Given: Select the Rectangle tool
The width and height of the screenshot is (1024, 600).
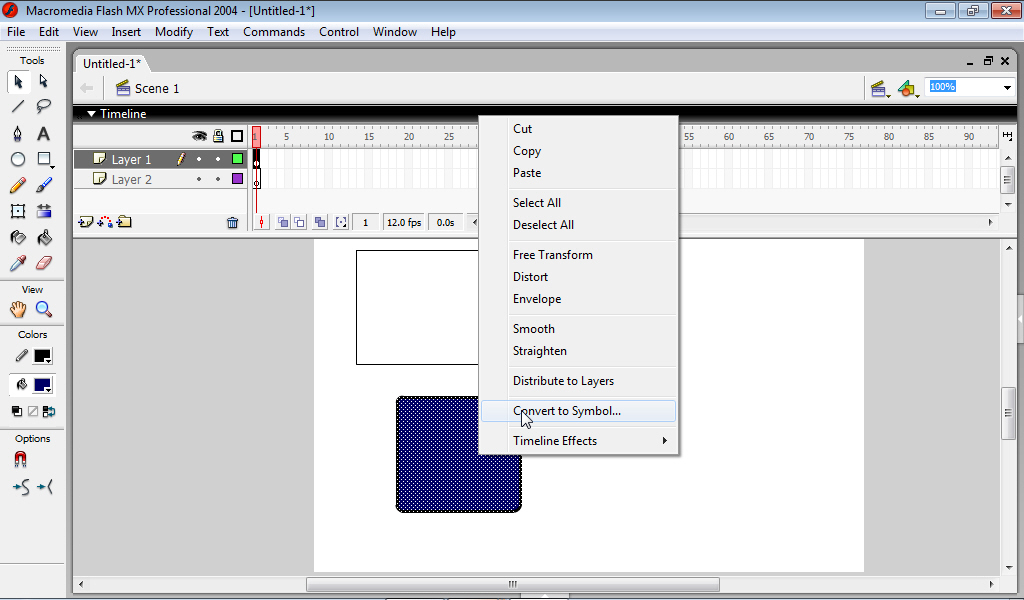Looking at the screenshot, I should point(44,159).
